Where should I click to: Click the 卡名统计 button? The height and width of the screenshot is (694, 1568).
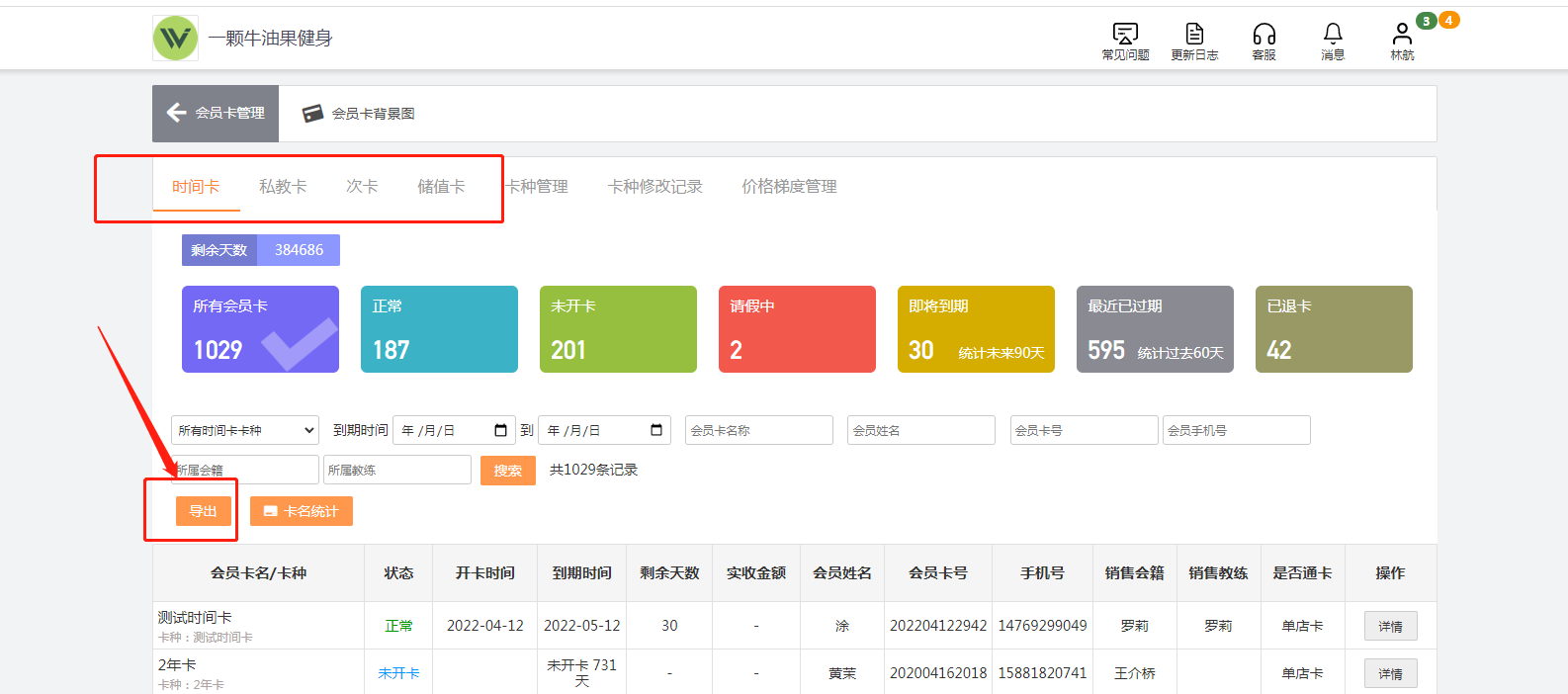tap(302, 511)
